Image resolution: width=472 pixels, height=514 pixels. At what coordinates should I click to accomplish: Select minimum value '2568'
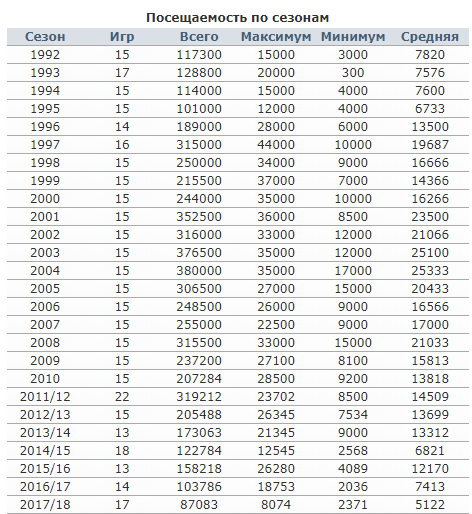pyautogui.click(x=353, y=451)
